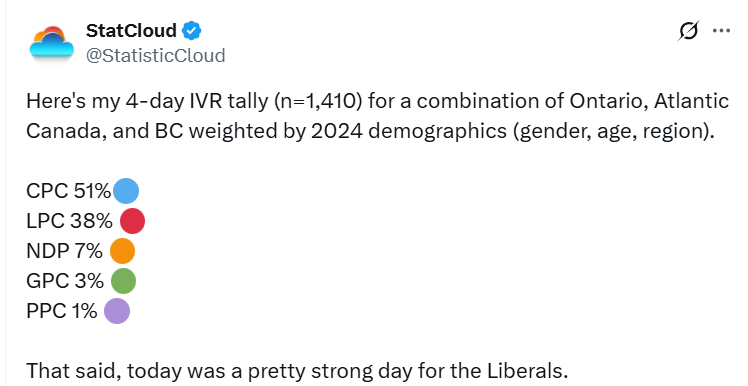
Task: Click the NDP 7% text line
Action: (64, 251)
